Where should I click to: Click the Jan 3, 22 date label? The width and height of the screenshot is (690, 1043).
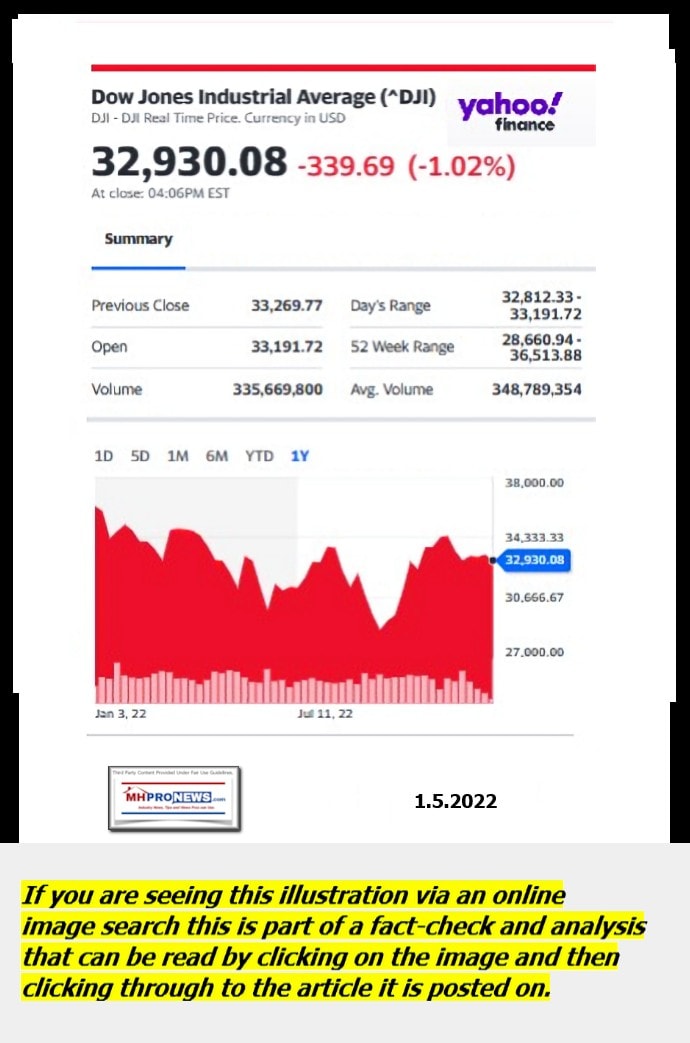tap(120, 714)
